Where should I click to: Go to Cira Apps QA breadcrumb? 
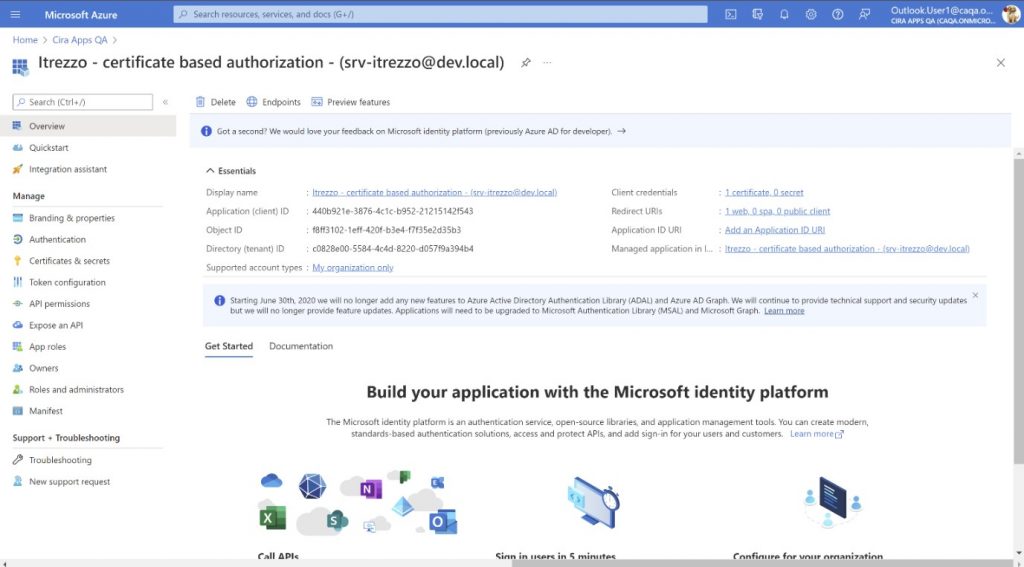[x=80, y=40]
